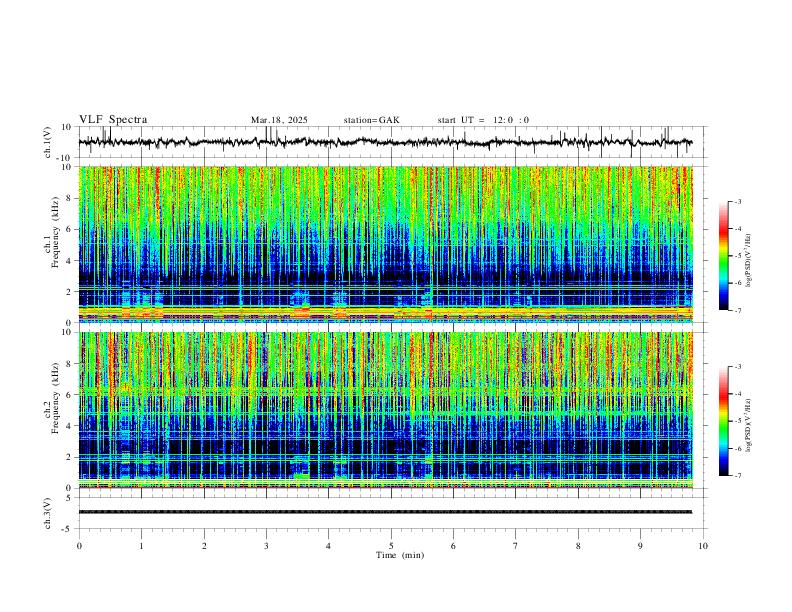Click the "Time (min)" axis label
This screenshot has height=612, width=792.
[x=400, y=555]
